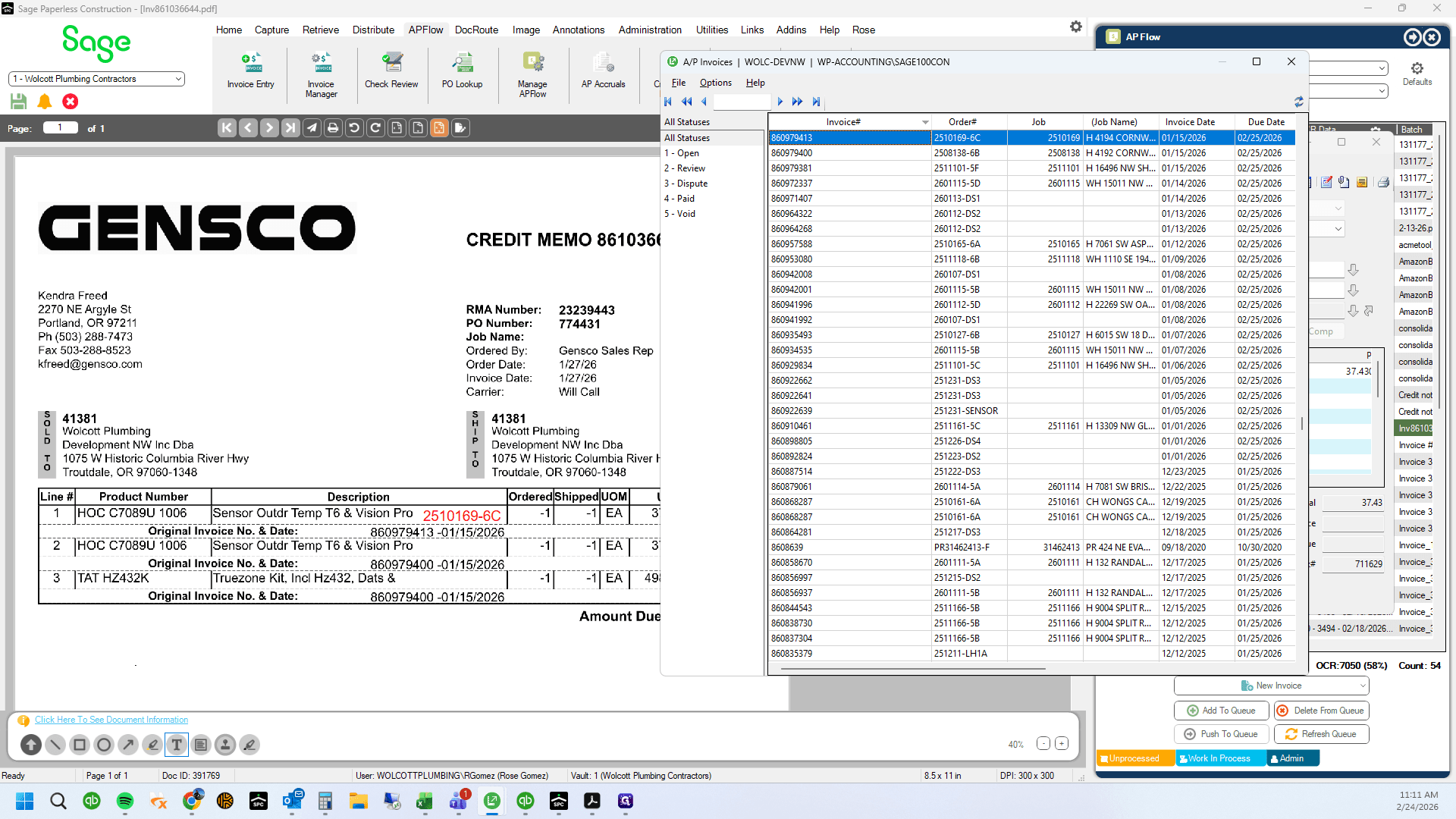Open the document information link
The image size is (1456, 819).
111,720
